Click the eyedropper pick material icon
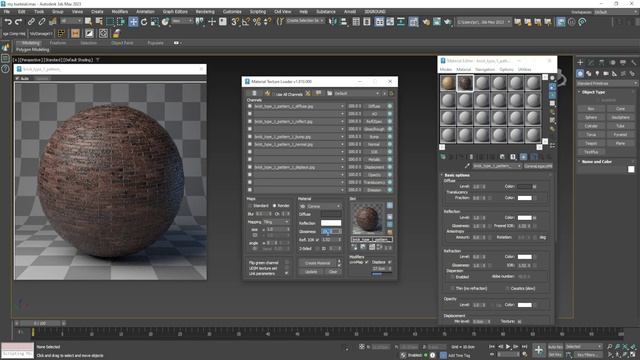This screenshot has width=640, height=360. [467, 166]
